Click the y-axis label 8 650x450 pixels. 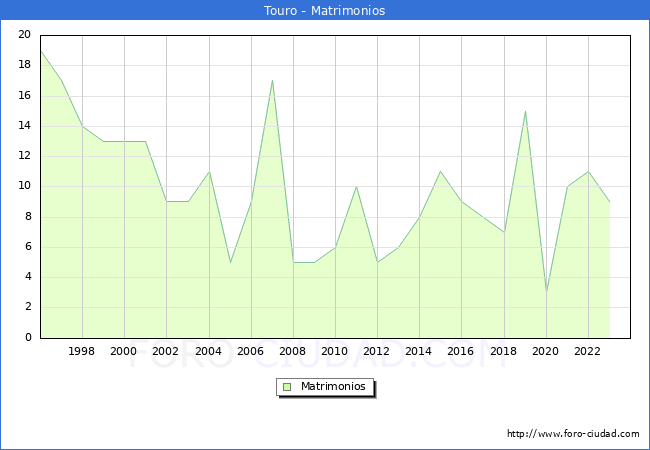[28, 217]
